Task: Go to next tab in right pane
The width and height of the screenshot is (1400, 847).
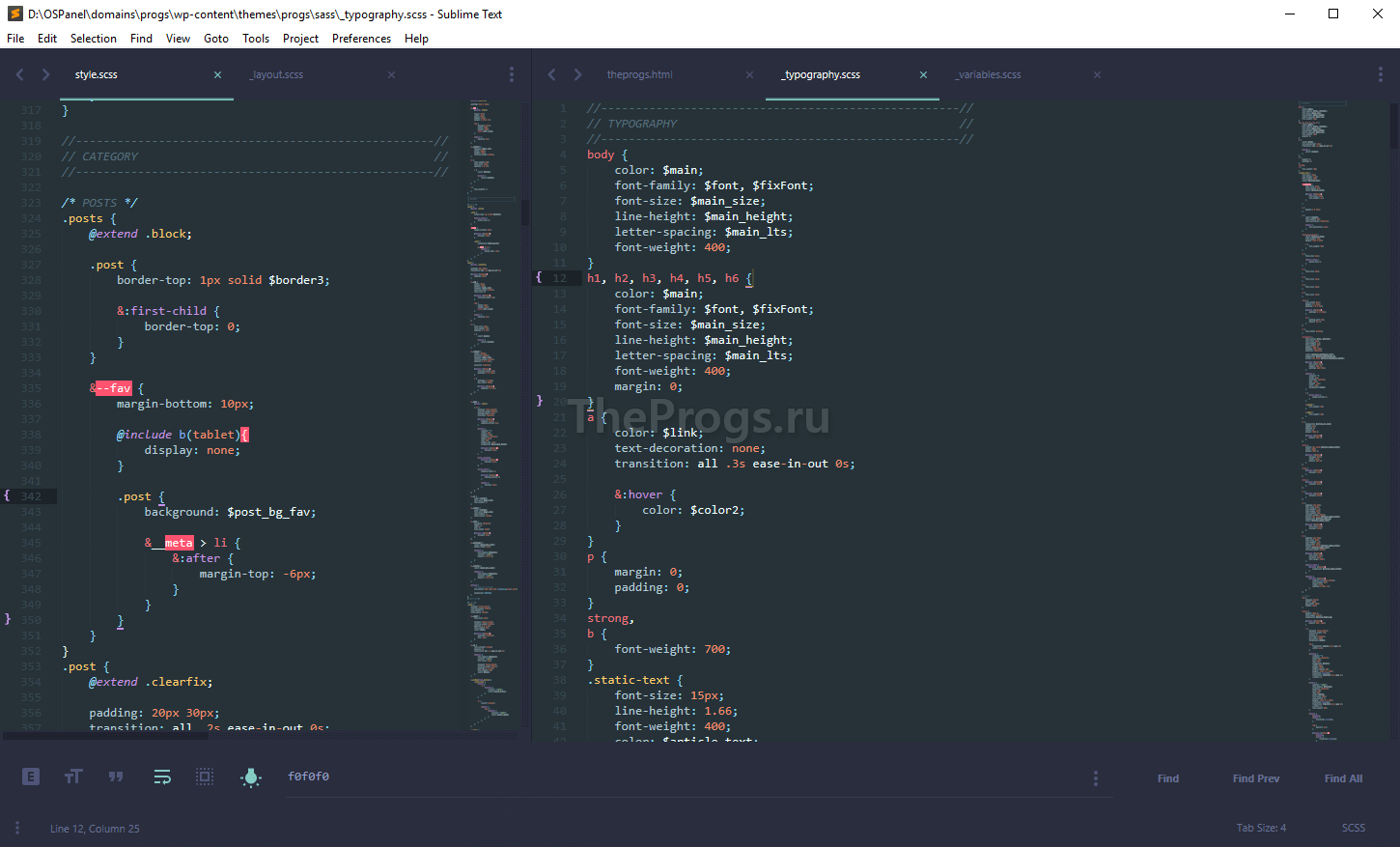Action: (577, 74)
